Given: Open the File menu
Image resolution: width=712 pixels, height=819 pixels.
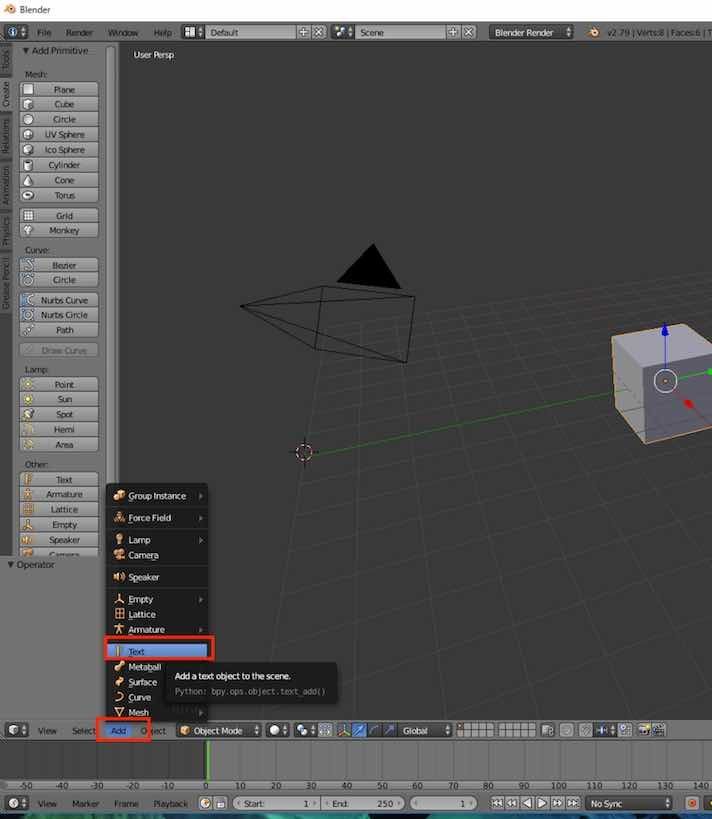Looking at the screenshot, I should point(44,32).
